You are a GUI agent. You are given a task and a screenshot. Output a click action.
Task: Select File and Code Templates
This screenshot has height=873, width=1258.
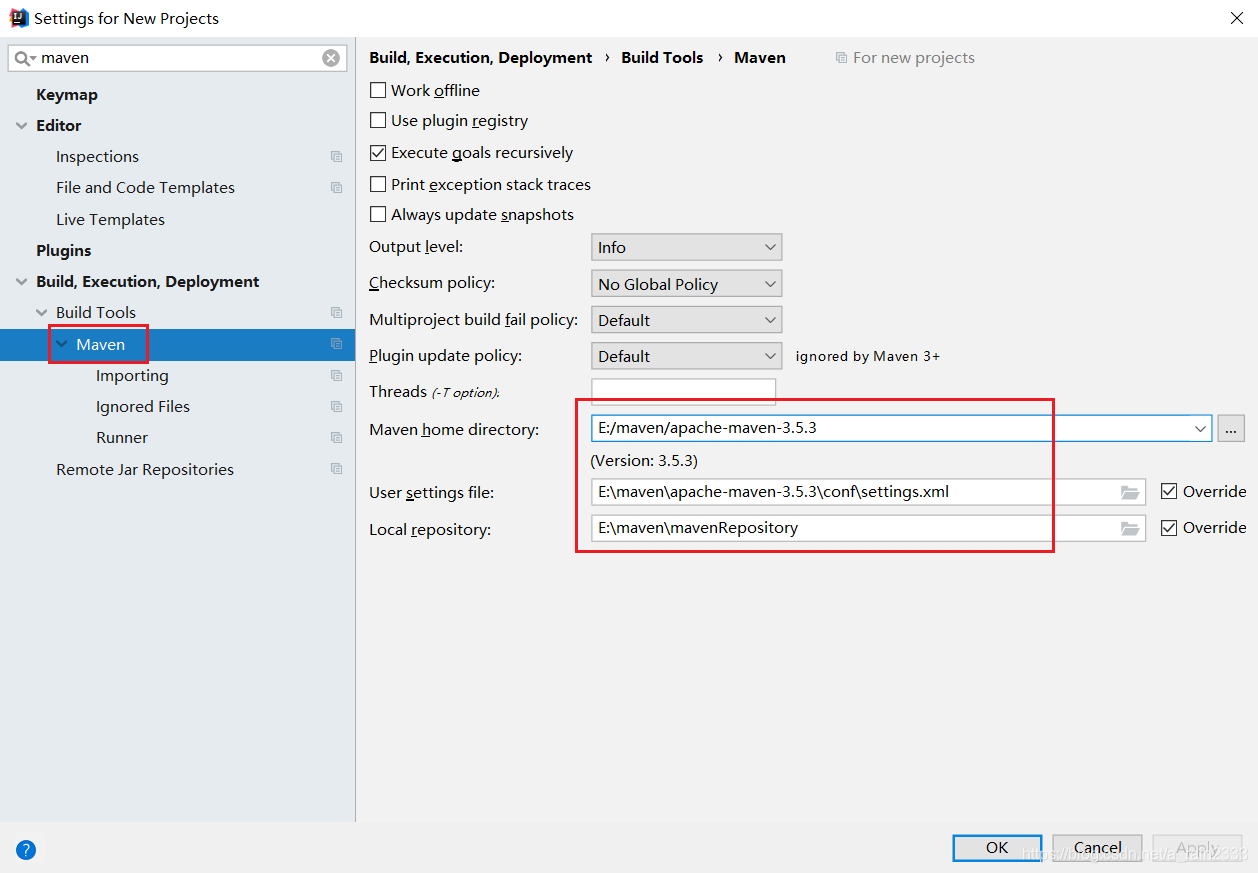click(145, 188)
